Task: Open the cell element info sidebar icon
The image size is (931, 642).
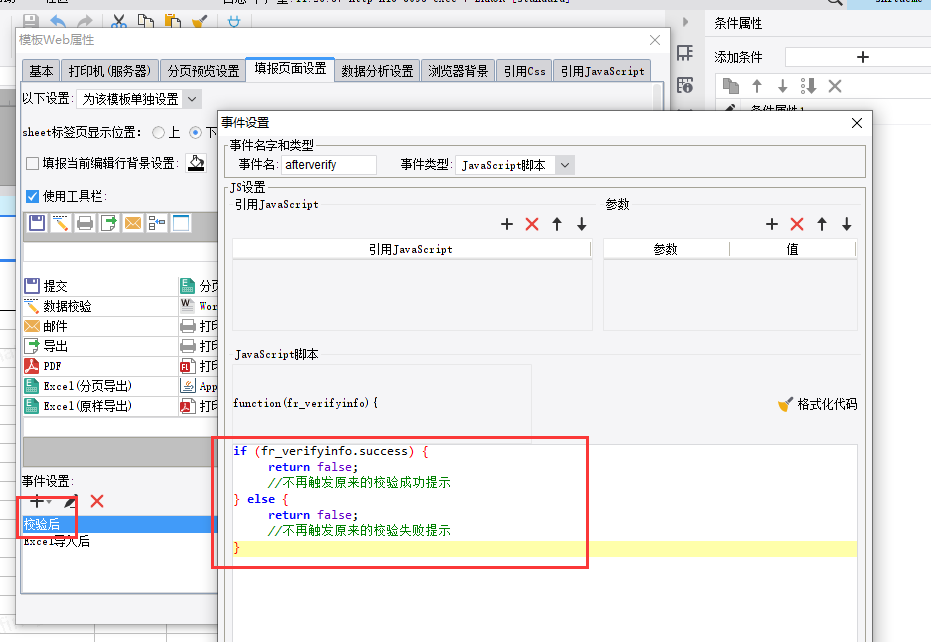Action: [685, 85]
